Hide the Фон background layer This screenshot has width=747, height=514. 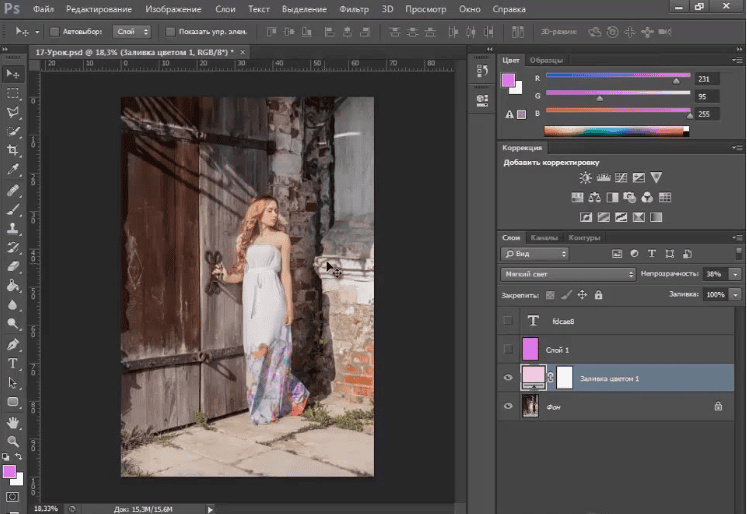508,406
